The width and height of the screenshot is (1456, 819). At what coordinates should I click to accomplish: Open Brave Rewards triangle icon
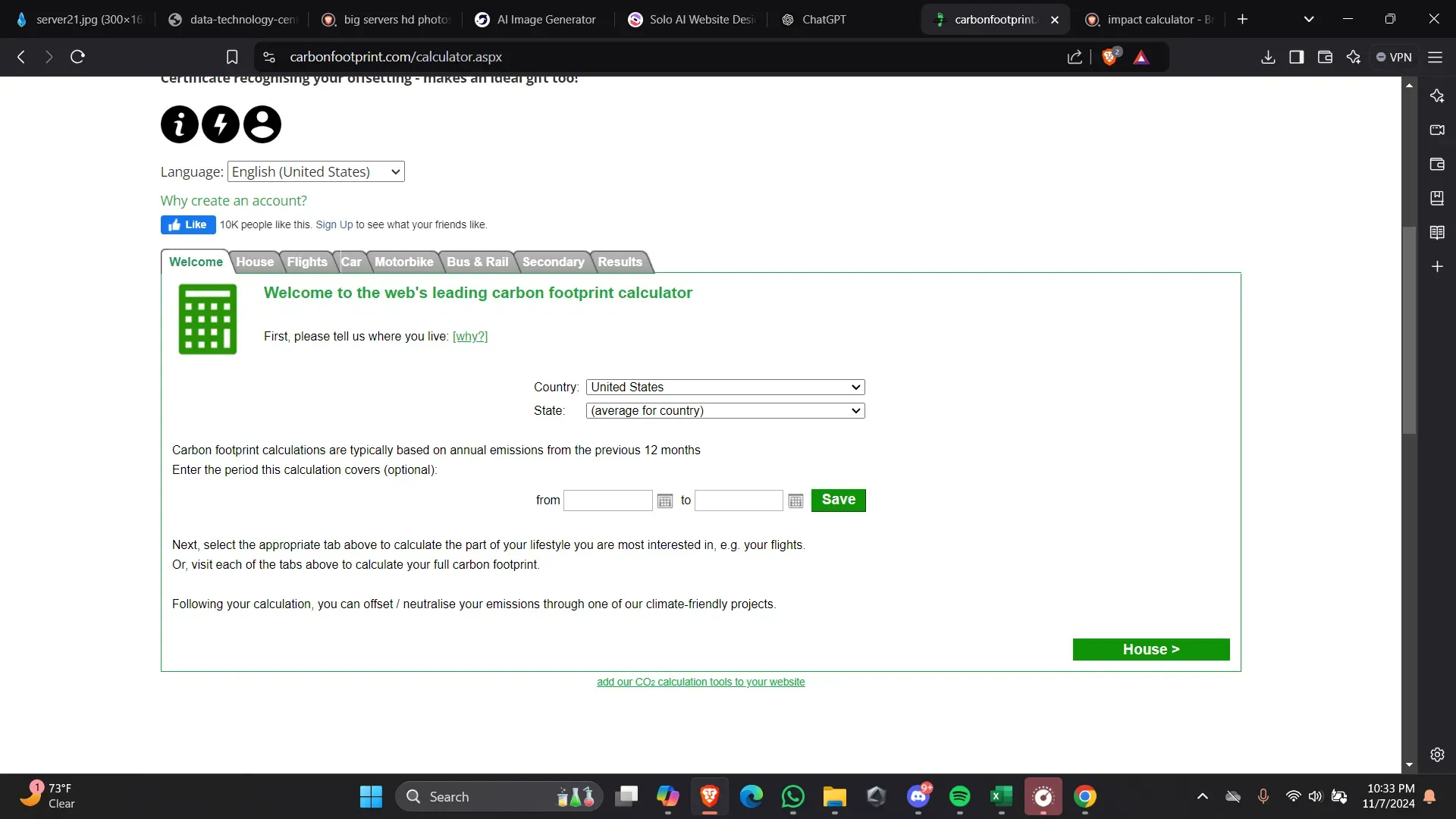1141,57
